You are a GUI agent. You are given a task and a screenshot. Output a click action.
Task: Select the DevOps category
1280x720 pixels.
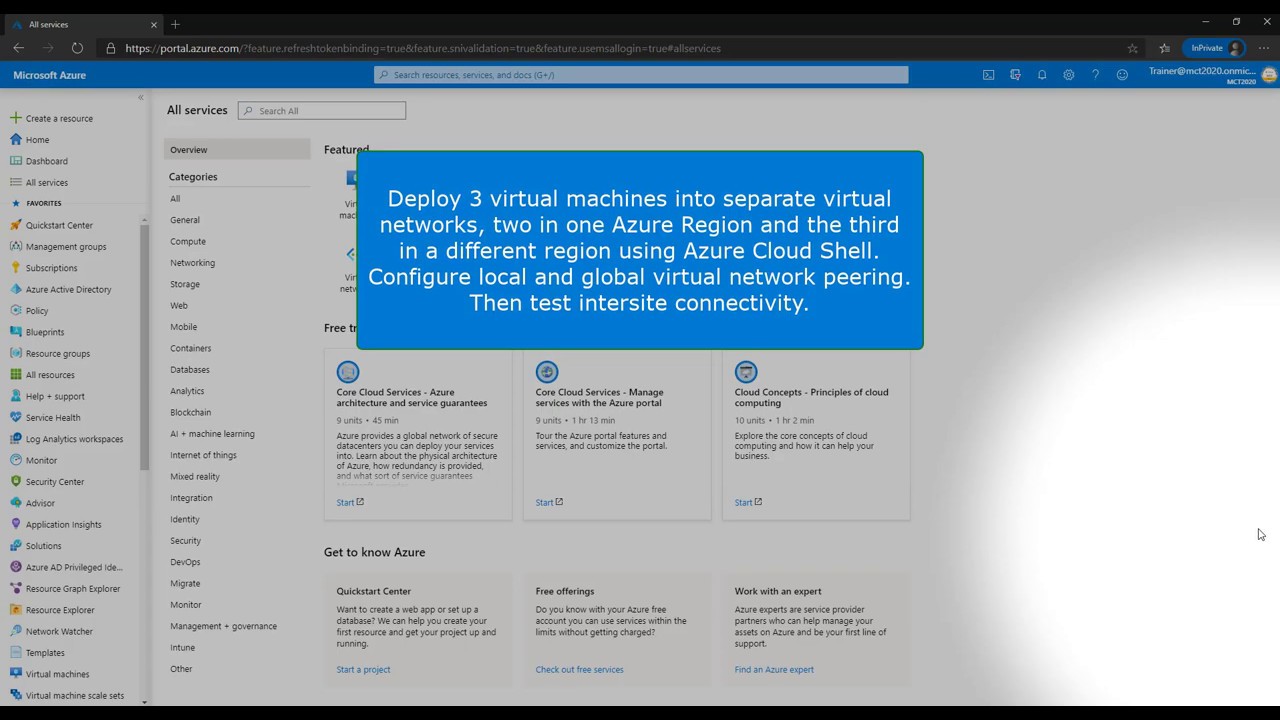pyautogui.click(x=185, y=562)
